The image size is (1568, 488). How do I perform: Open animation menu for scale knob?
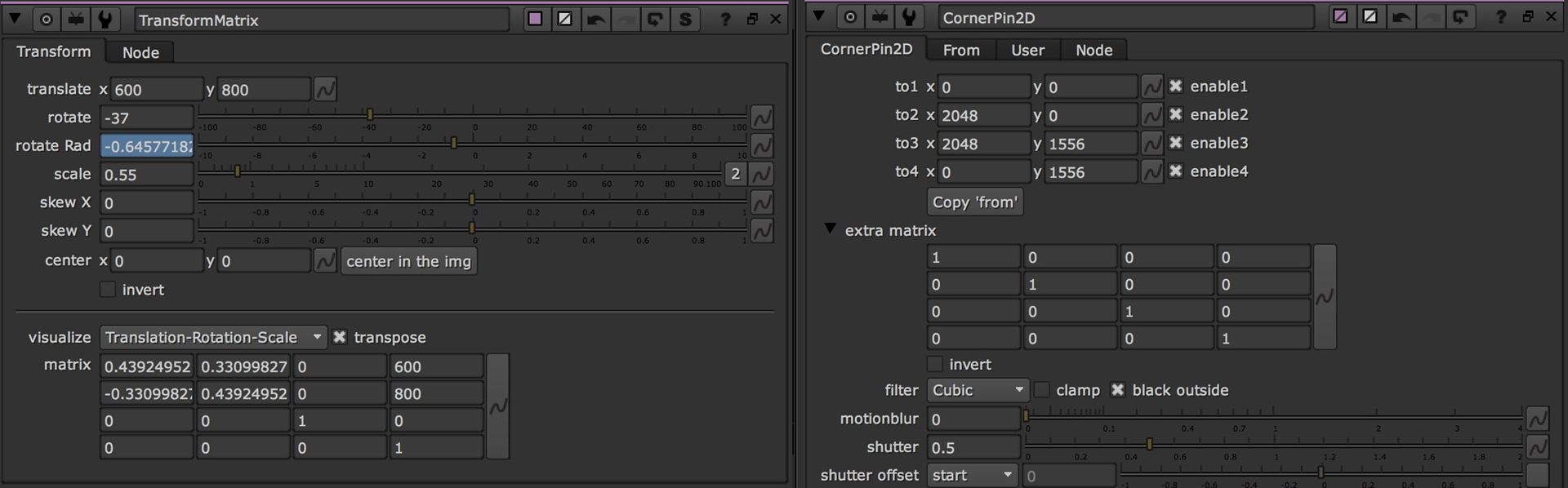pos(762,174)
